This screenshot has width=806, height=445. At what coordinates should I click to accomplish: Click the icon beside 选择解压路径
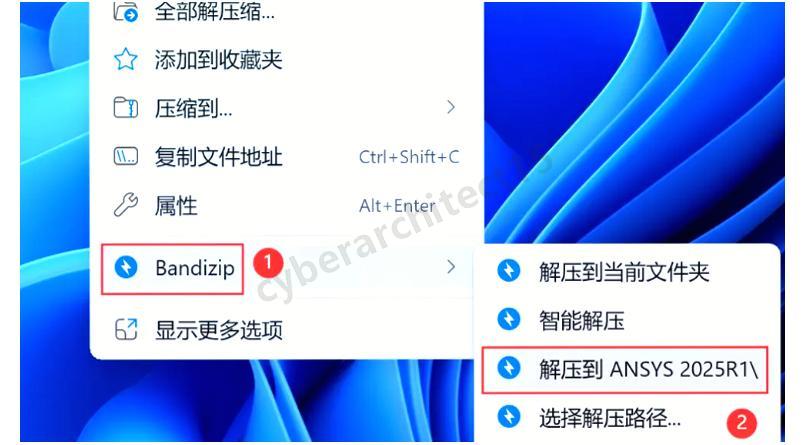509,417
